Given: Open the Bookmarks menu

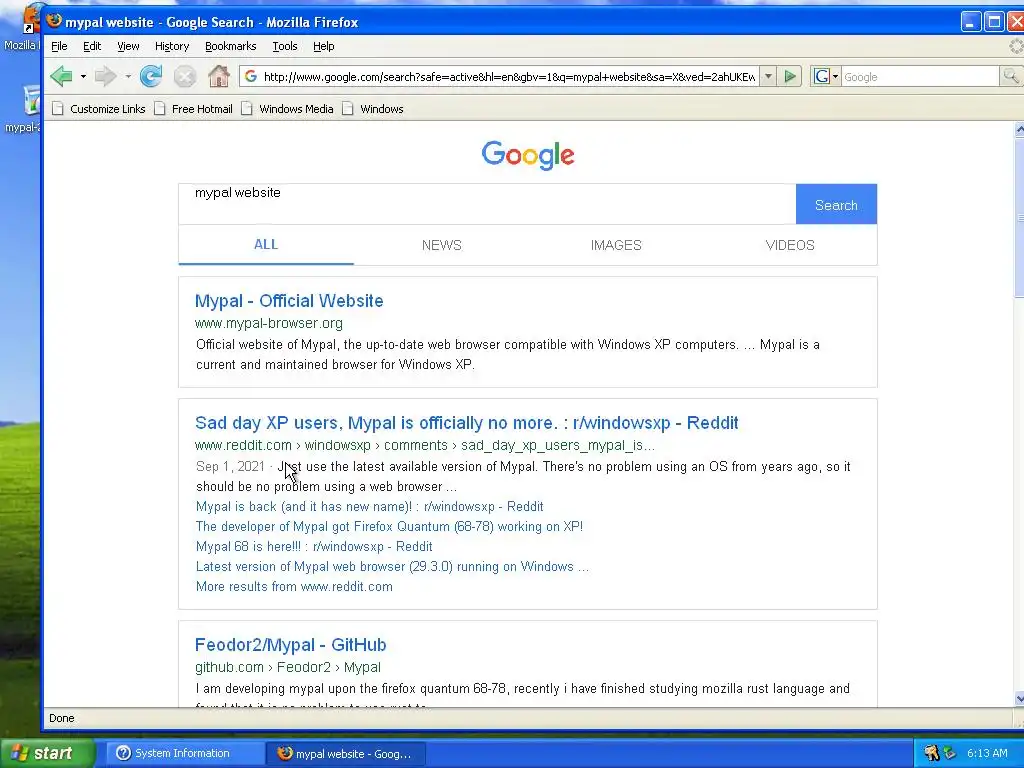Looking at the screenshot, I should coord(231,46).
